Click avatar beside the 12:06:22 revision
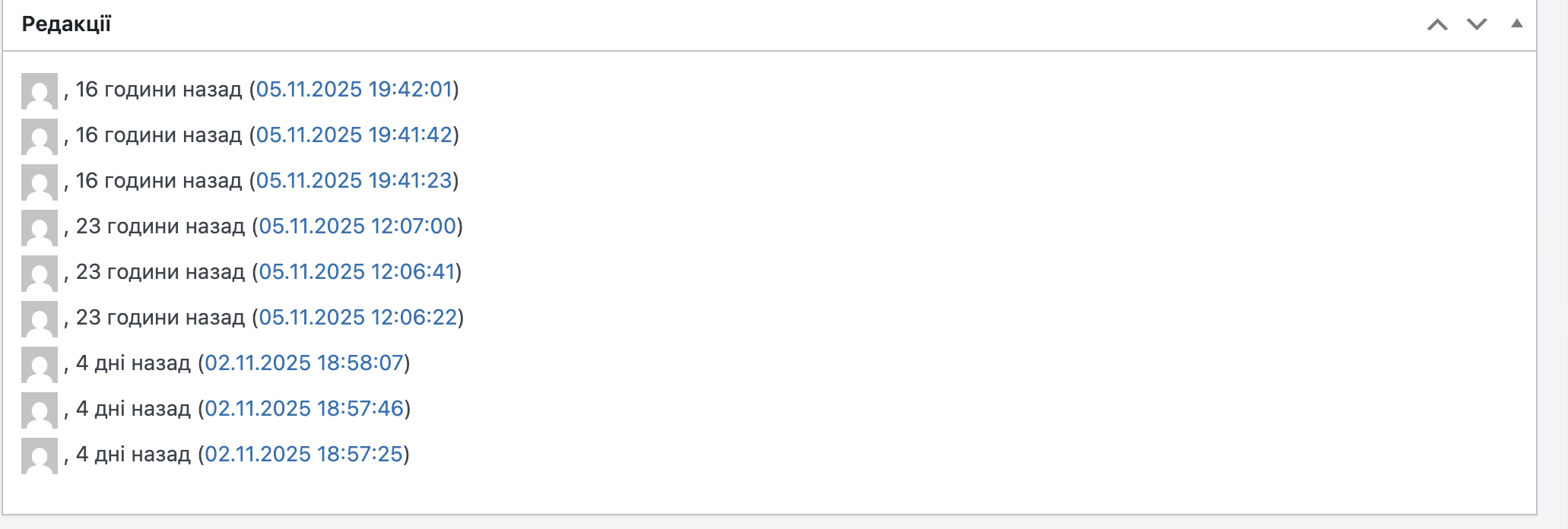Viewport: 1568px width, 529px height. (40, 319)
